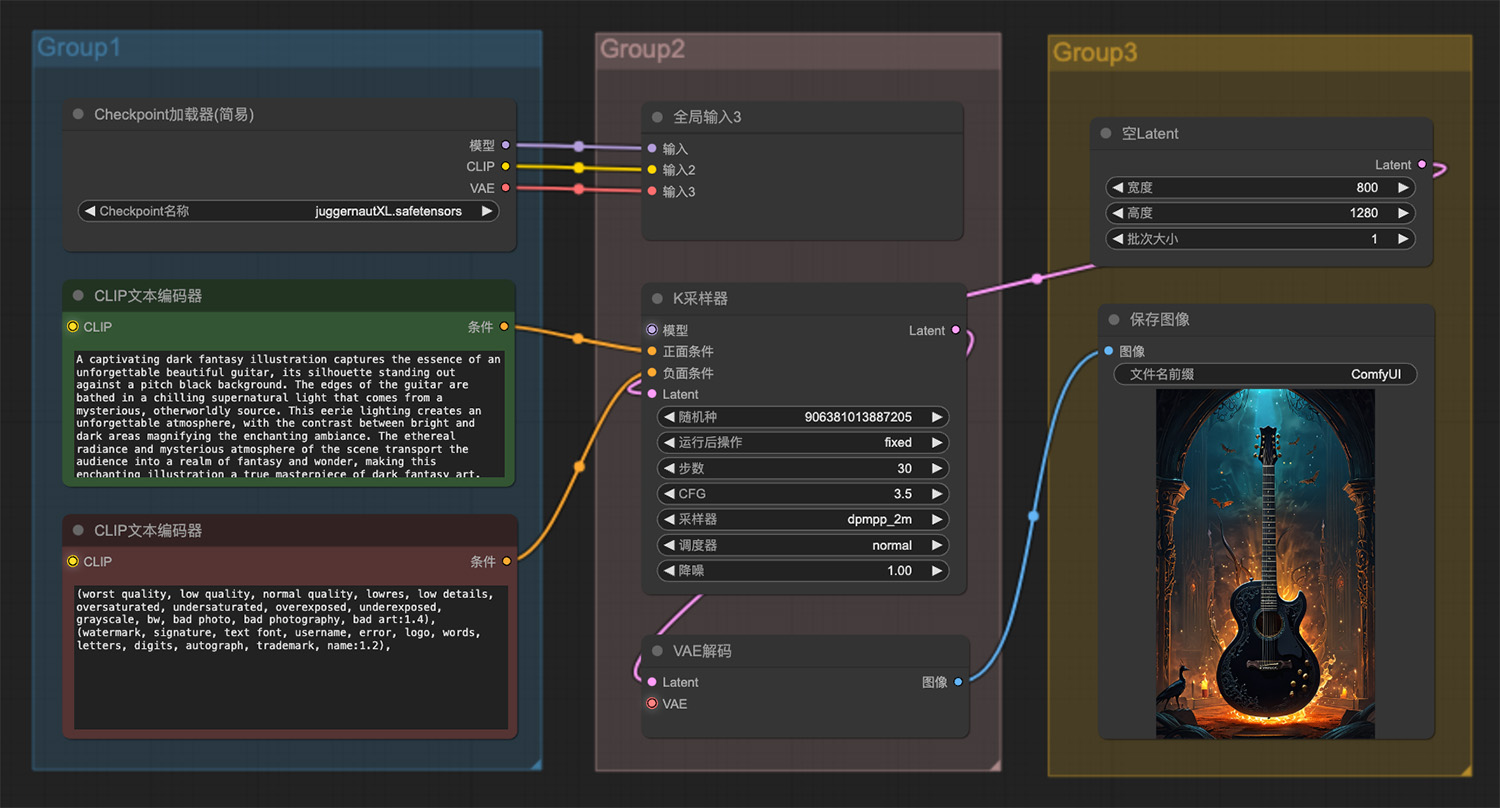Click the 条件 output socket of green encoder node
The width and height of the screenshot is (1500, 808).
[x=504, y=326]
